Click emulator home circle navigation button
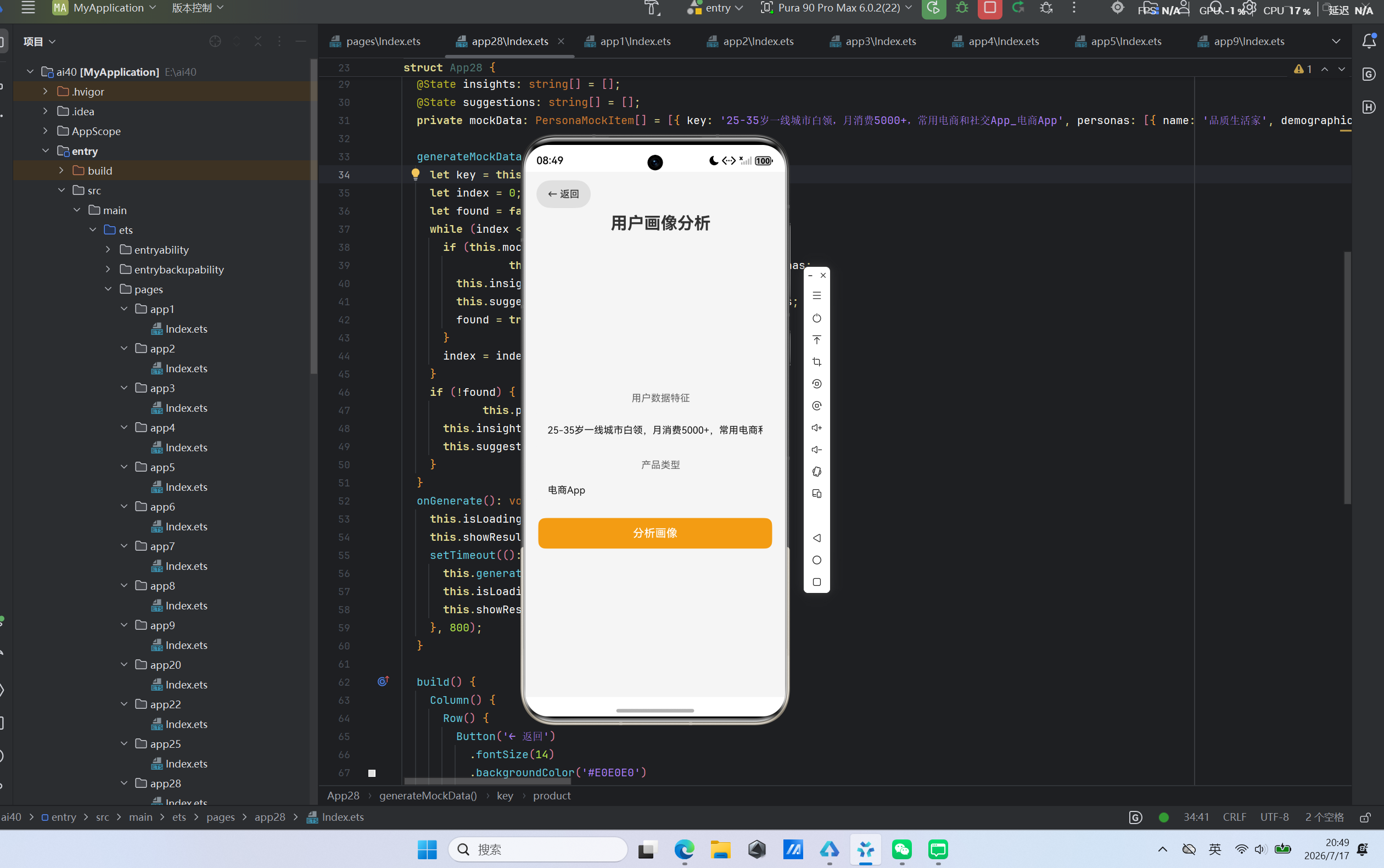The width and height of the screenshot is (1384, 868). coord(816,559)
